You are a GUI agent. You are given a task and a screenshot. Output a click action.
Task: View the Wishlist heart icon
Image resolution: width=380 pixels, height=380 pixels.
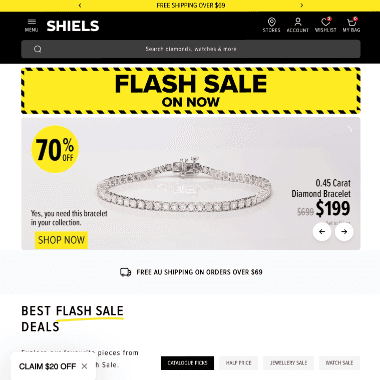pos(325,22)
